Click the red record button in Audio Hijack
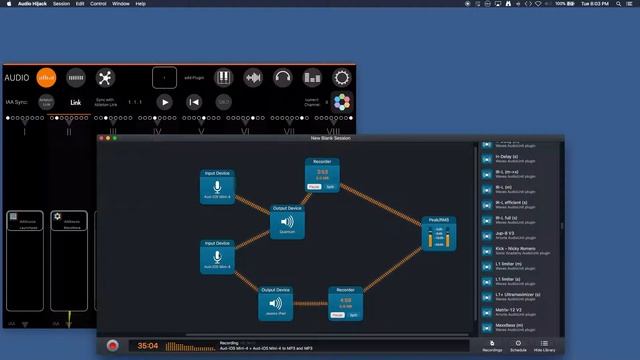This screenshot has height=360, width=640. 113,345
